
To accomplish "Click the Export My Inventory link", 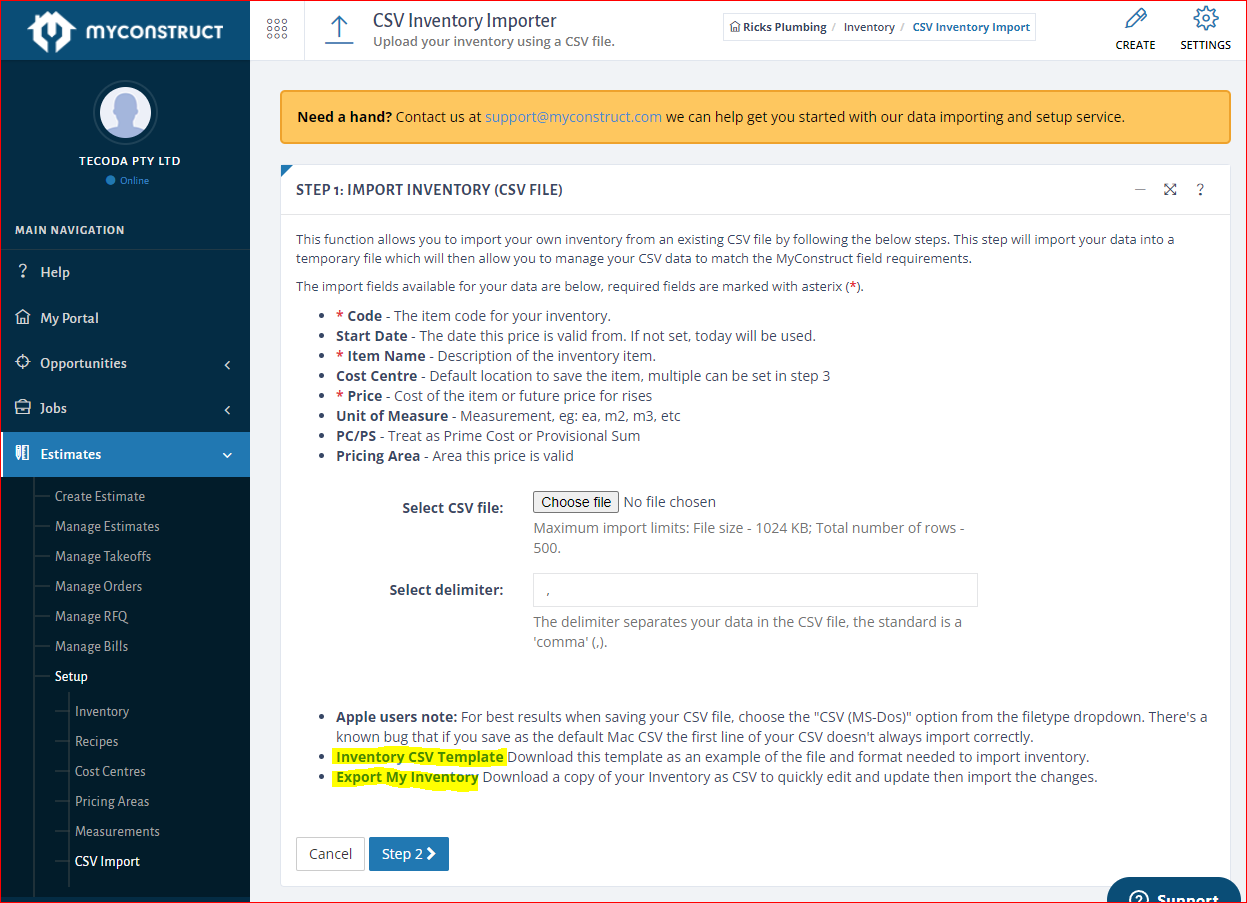I will point(407,777).
